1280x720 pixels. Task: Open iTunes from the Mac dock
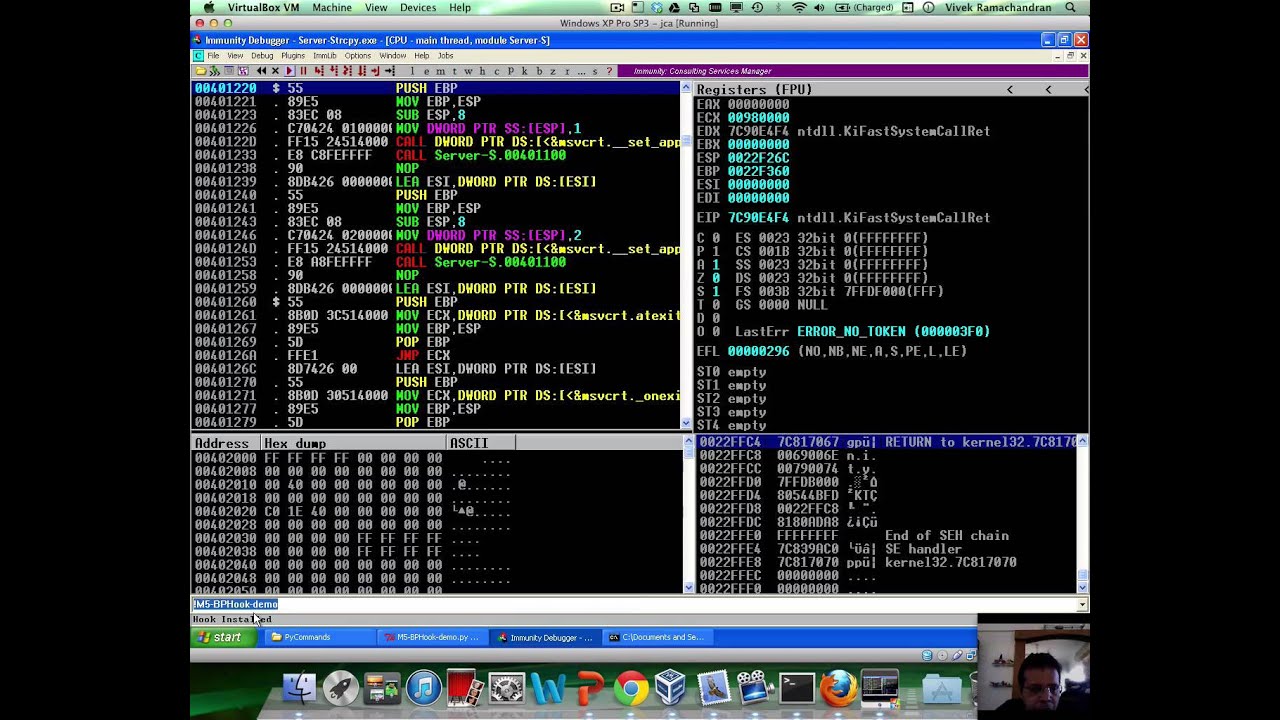[424, 688]
